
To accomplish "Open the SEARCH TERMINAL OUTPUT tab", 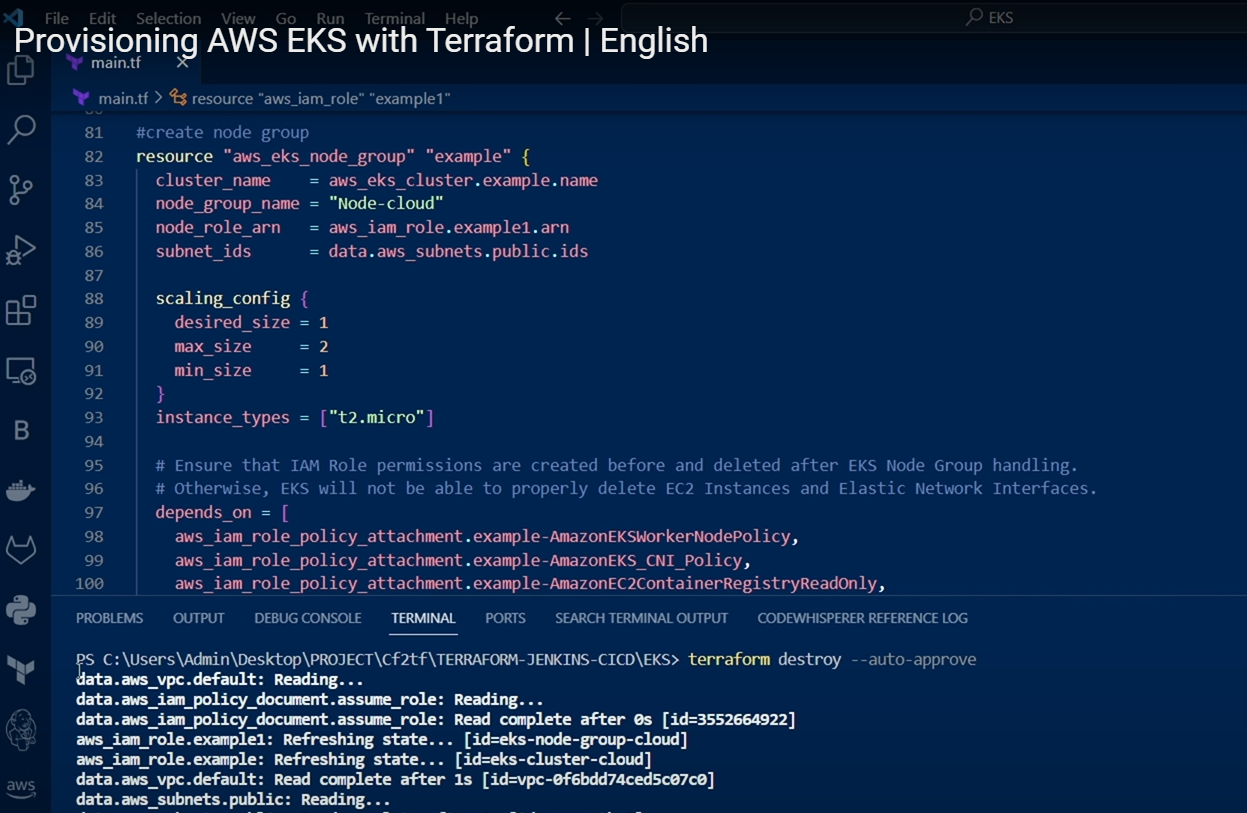I will coord(642,618).
